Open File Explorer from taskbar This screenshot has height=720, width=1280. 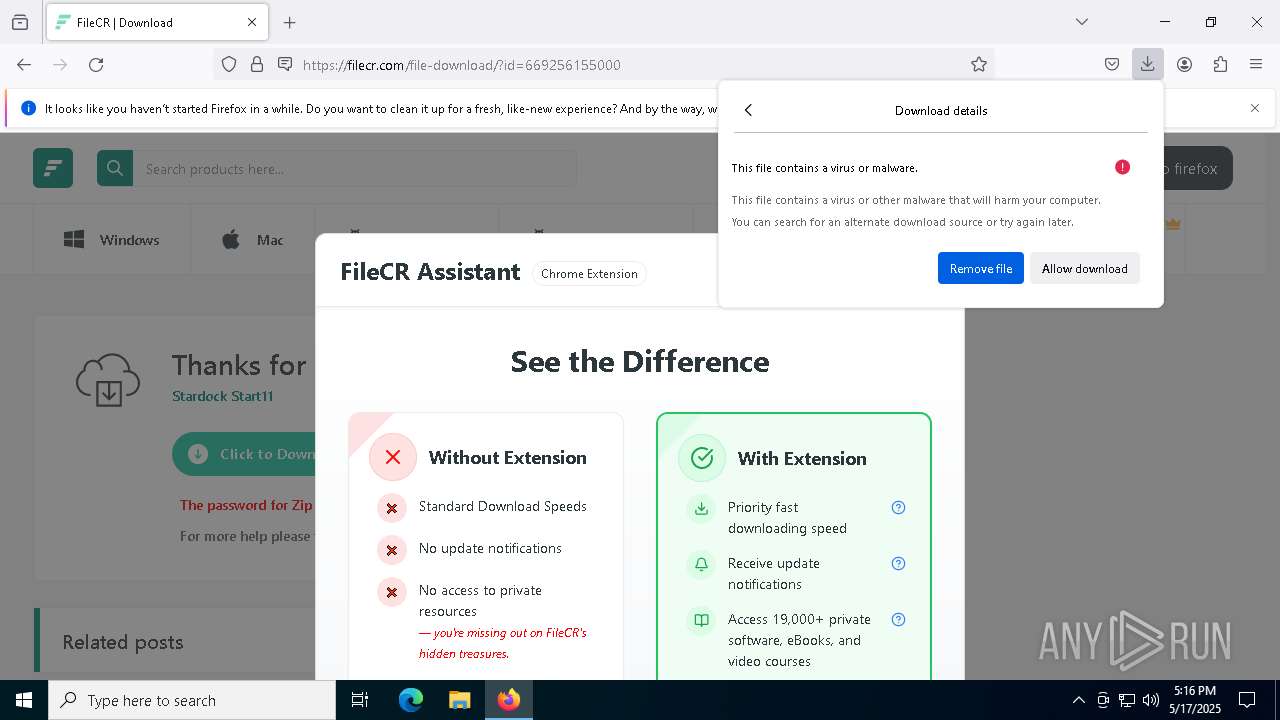click(459, 700)
